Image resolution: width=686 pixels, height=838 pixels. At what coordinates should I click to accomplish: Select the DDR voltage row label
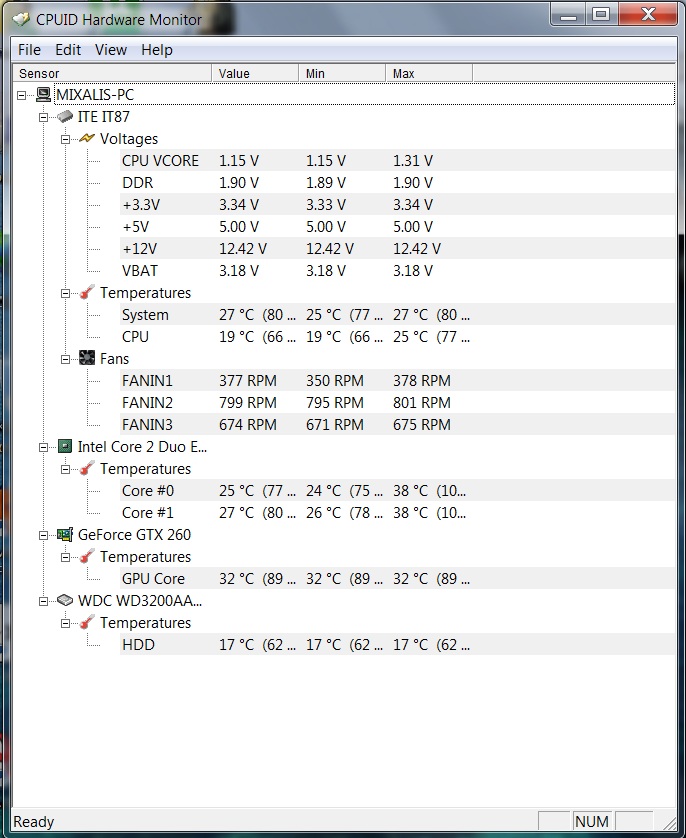point(137,182)
